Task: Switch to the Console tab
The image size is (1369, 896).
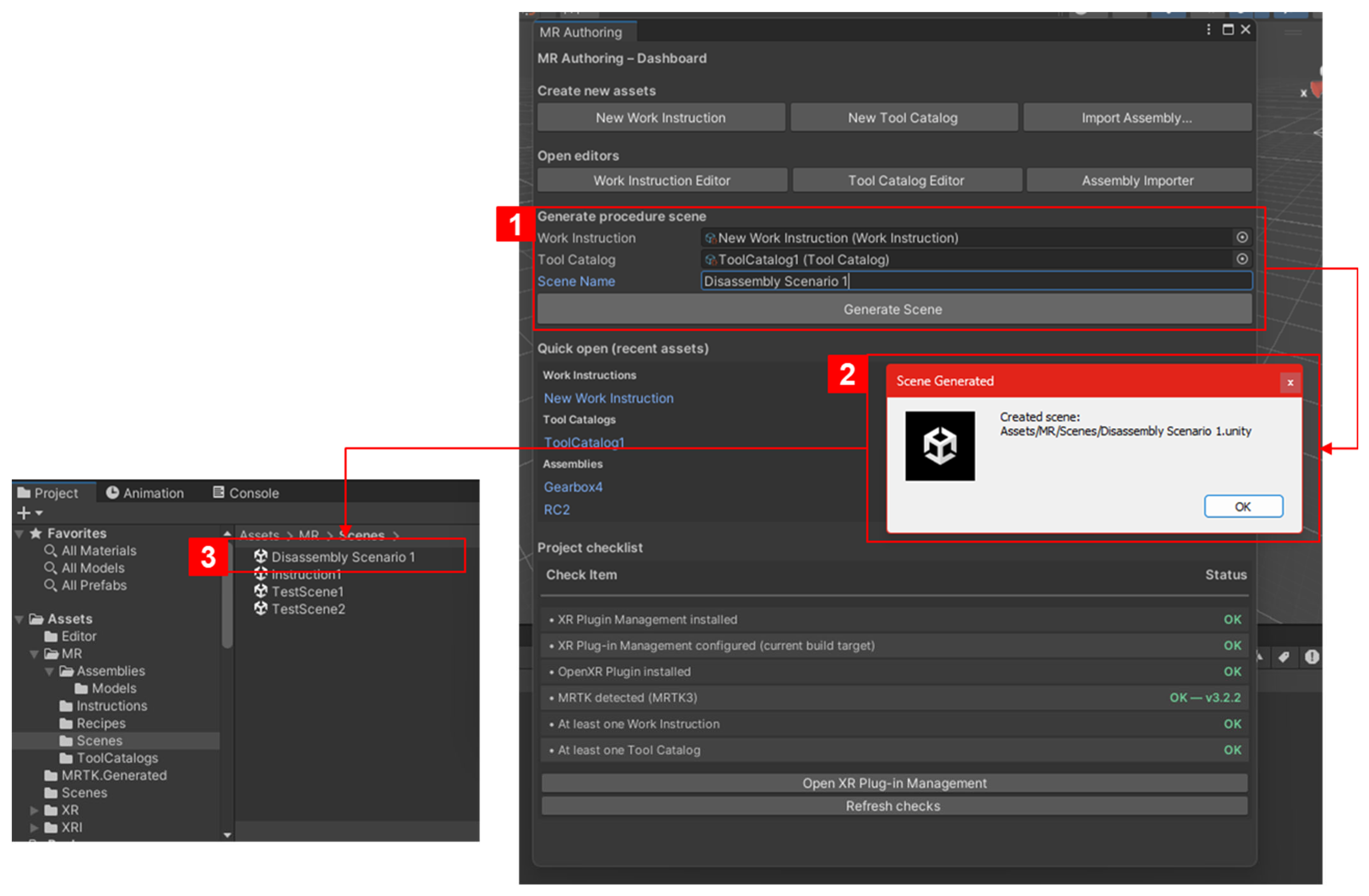Action: click(x=246, y=493)
